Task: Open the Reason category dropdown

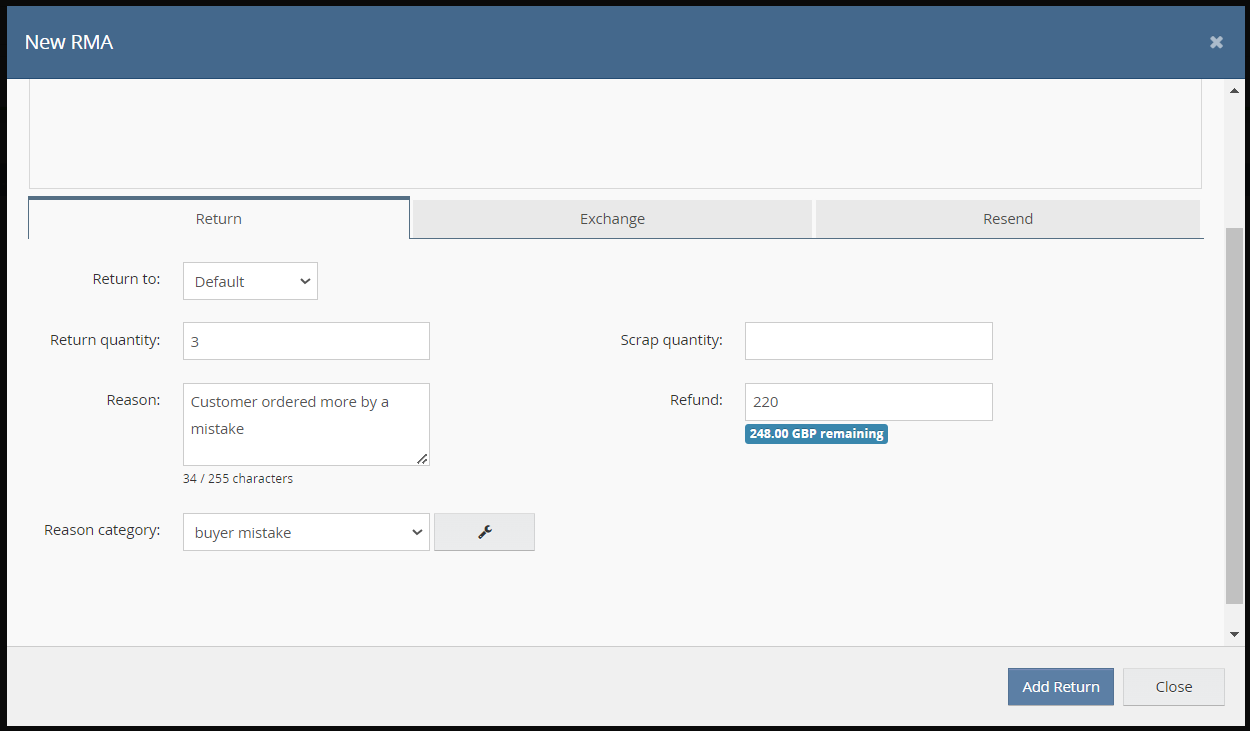Action: [306, 533]
